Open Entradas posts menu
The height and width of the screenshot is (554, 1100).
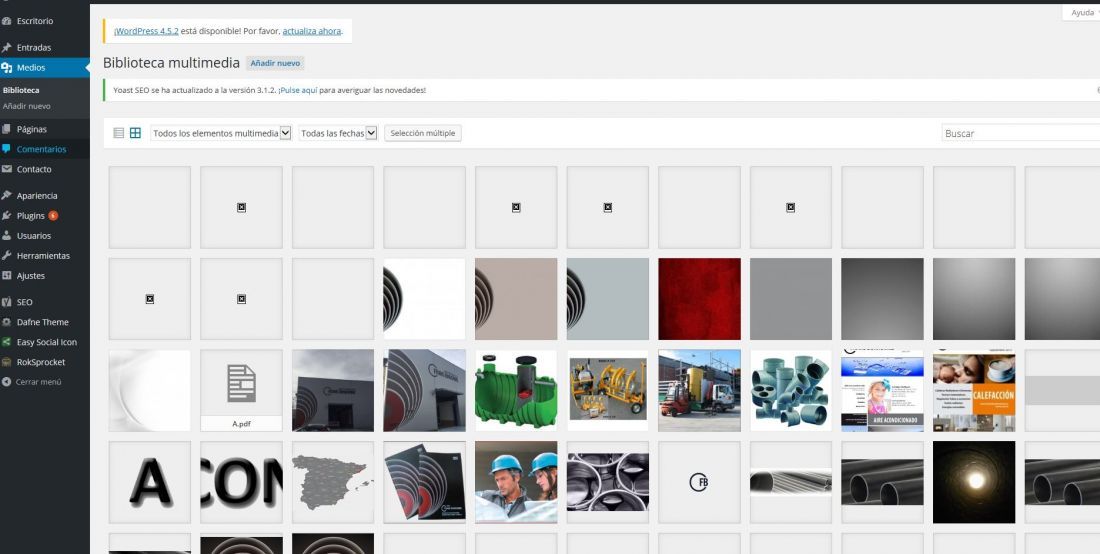coord(45,48)
